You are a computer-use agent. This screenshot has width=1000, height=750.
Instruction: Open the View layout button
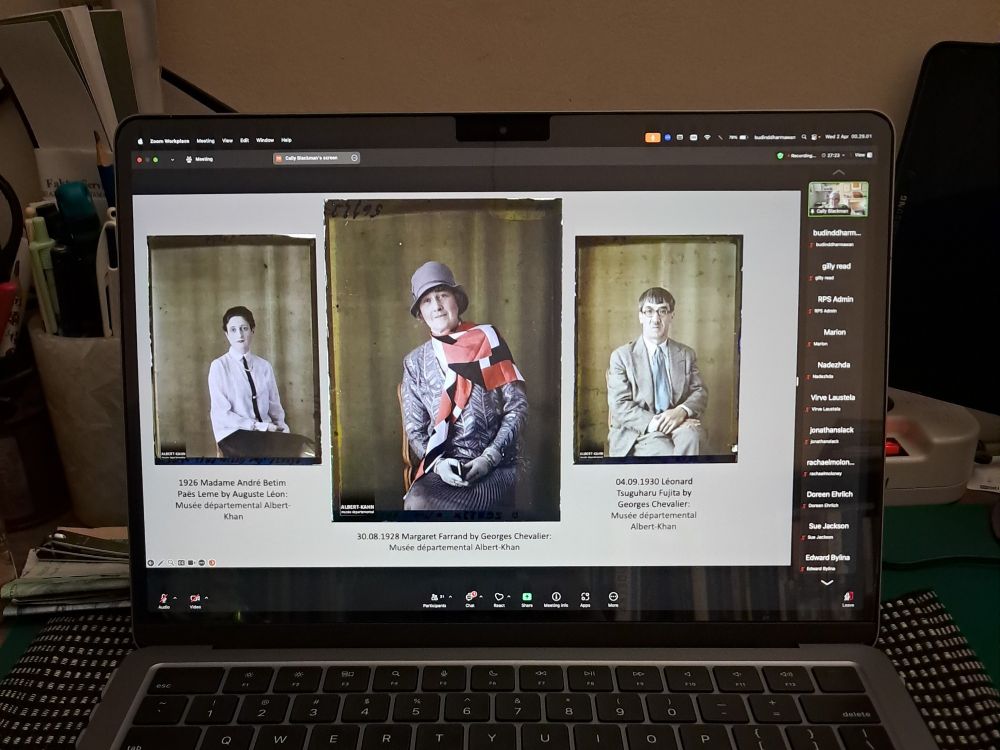[863, 155]
